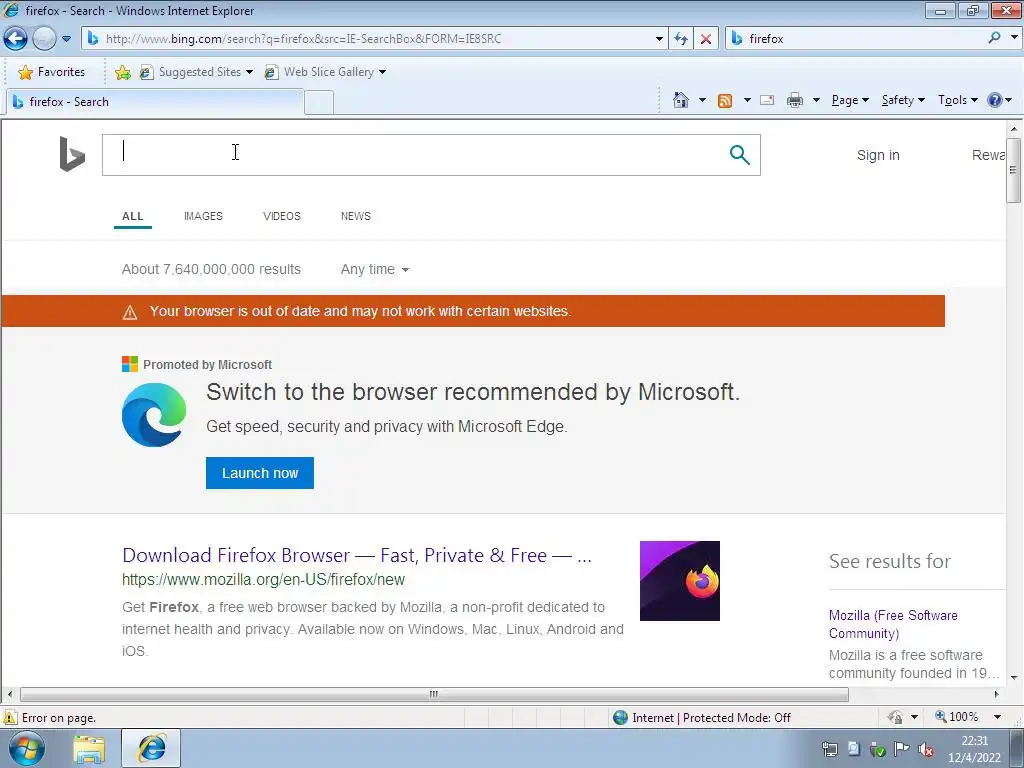Stop loading with the red X icon
The image size is (1024, 768).
point(706,39)
